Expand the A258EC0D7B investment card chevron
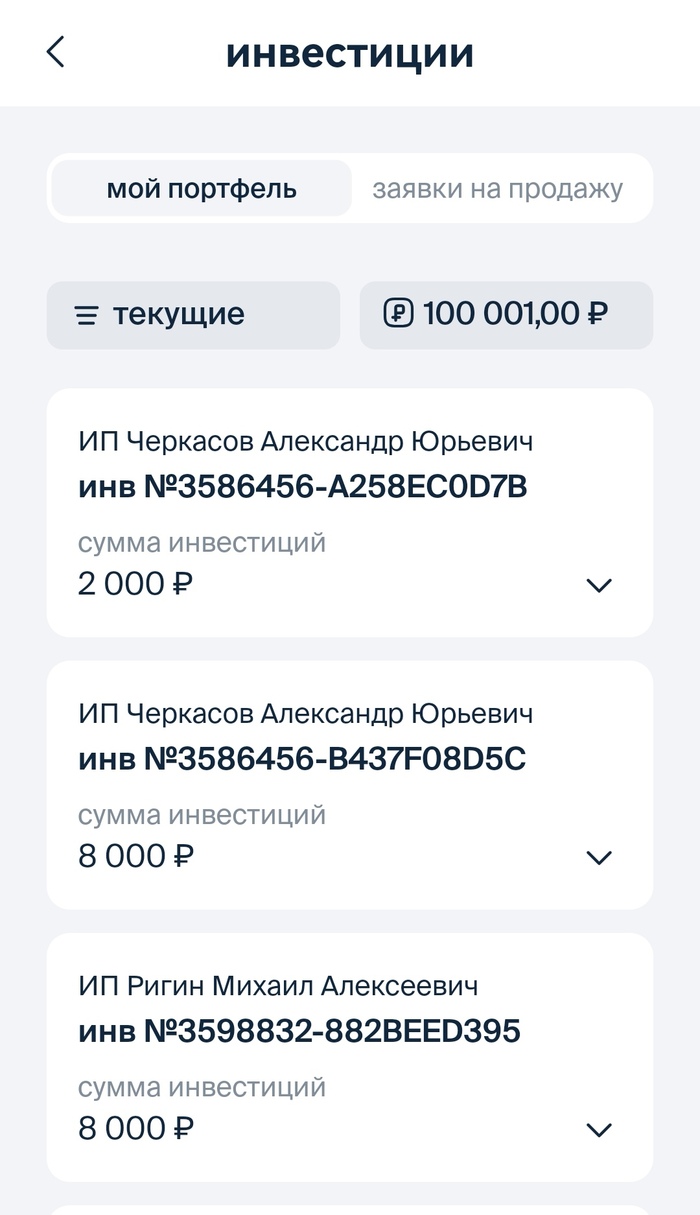 pyautogui.click(x=598, y=586)
